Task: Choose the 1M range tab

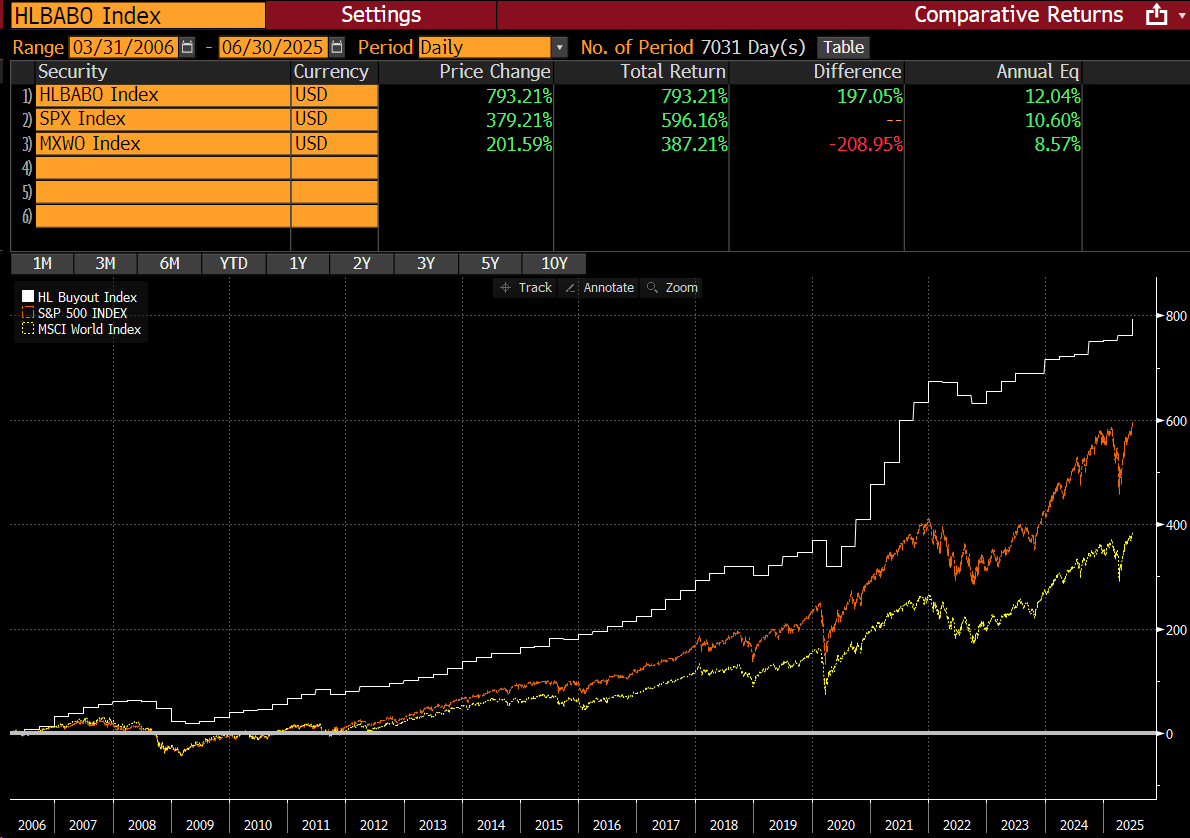Action: click(x=42, y=264)
